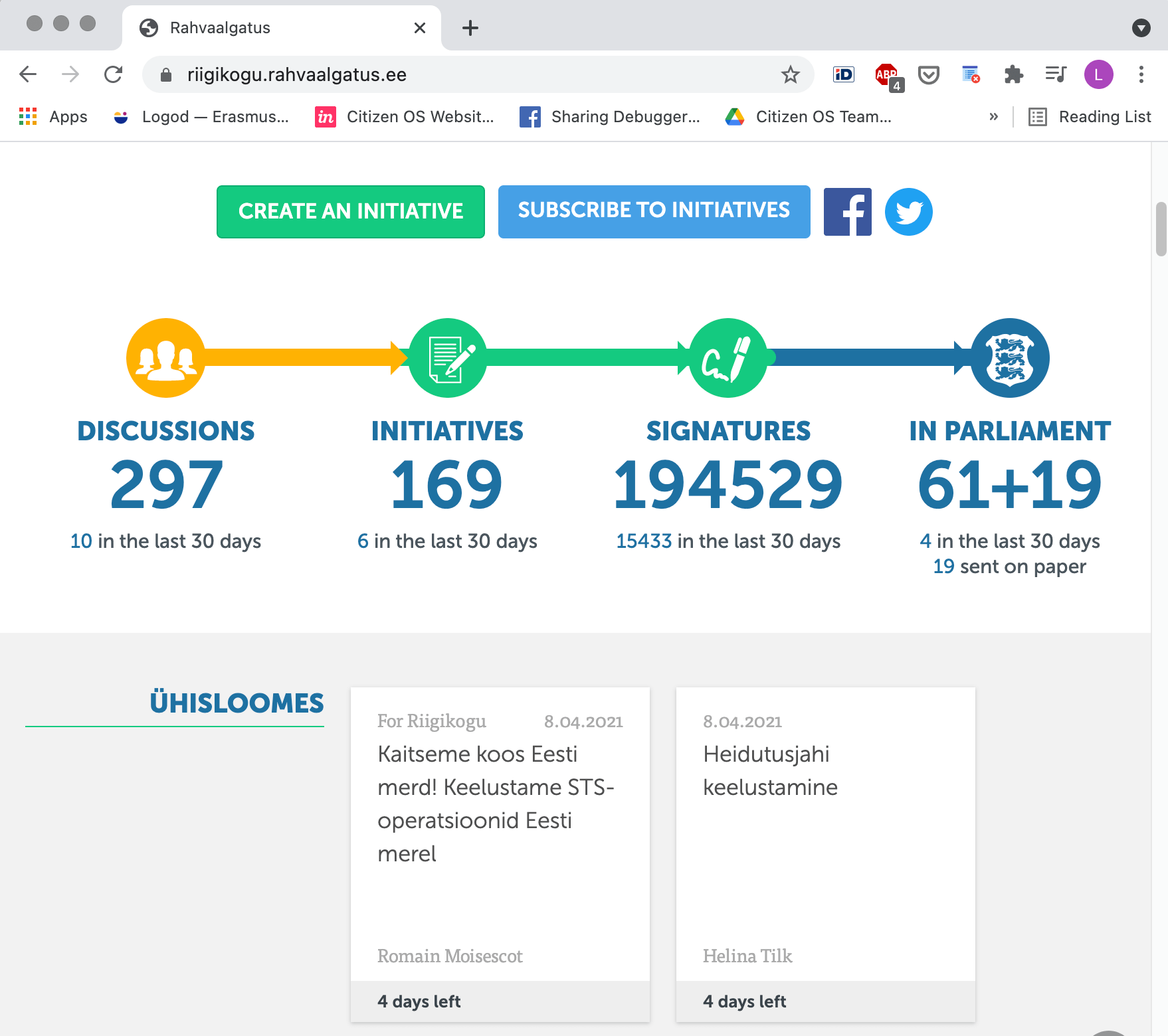The height and width of the screenshot is (1036, 1168).
Task: Click the orange Discussions people icon
Action: coord(166,358)
